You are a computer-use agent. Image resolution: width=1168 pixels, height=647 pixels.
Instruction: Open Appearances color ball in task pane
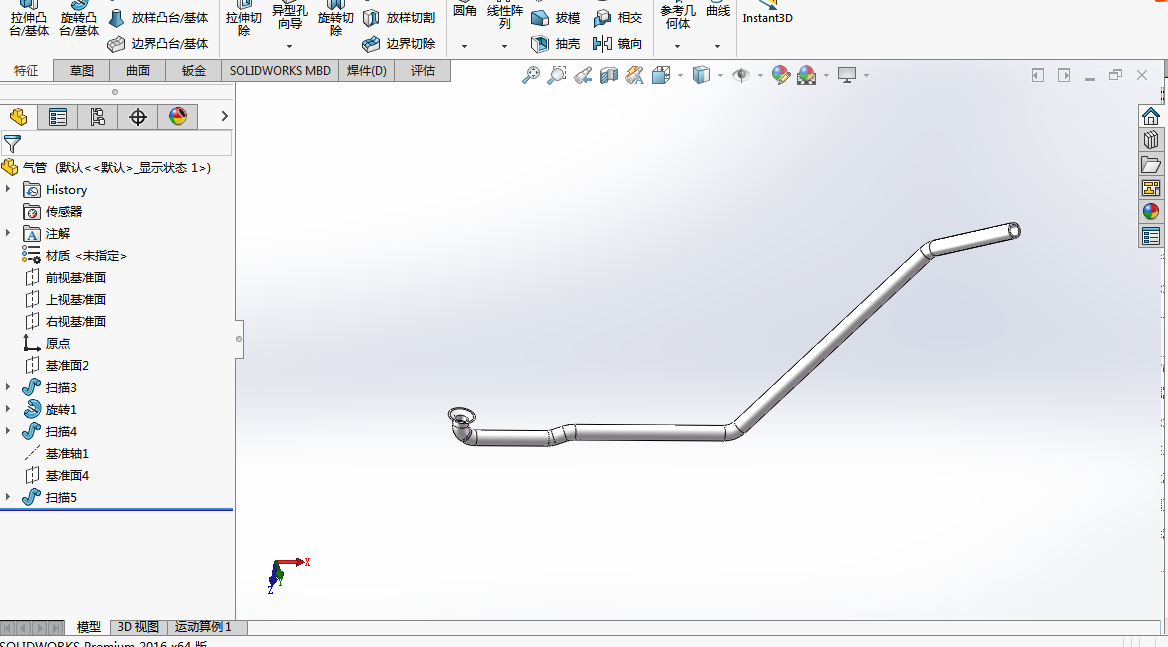(1151, 211)
